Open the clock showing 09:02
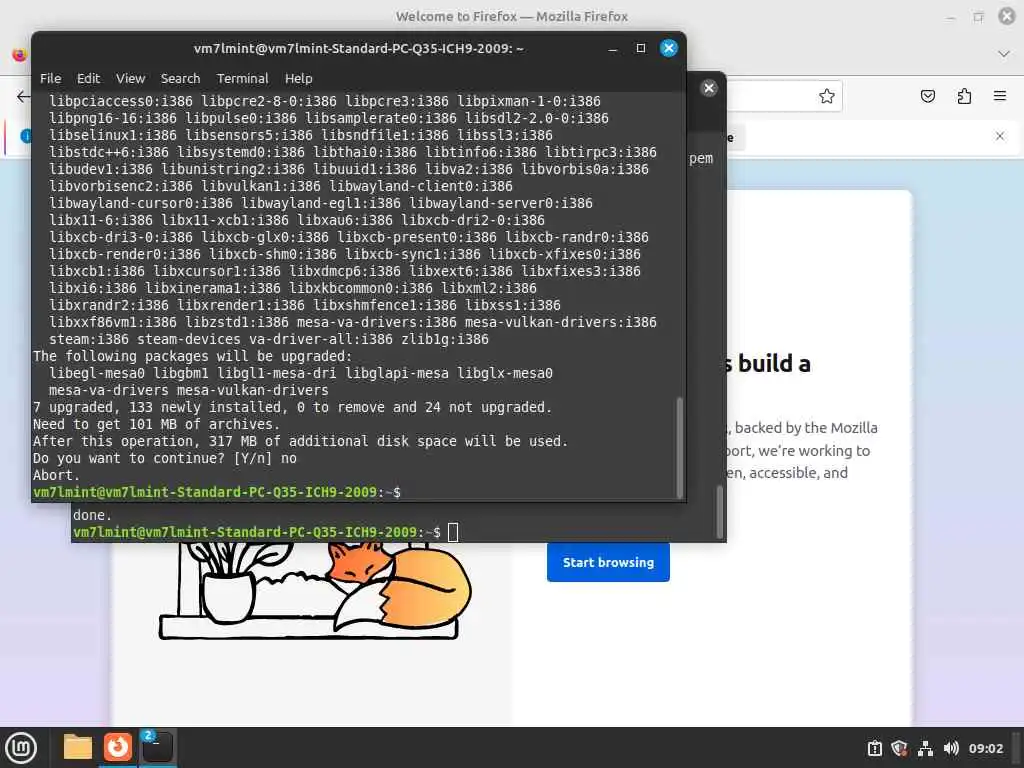 (985, 748)
